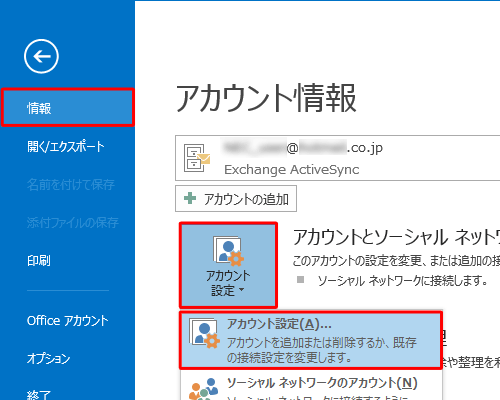Click the text このアカウントの設定を変更
Image resolution: width=500 pixels, height=400 pixels.
pyautogui.click(x=357, y=261)
